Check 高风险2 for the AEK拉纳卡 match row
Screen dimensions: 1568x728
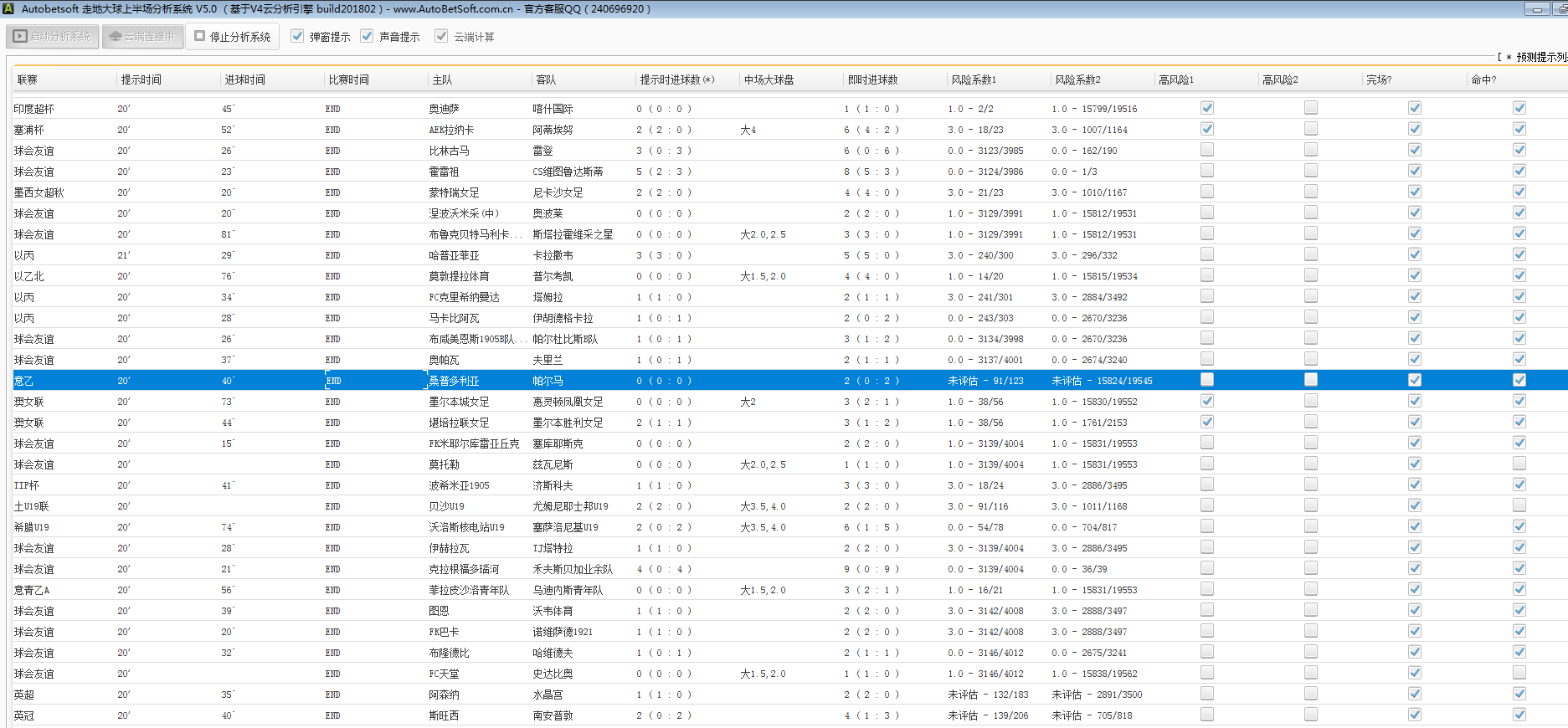pos(1310,129)
